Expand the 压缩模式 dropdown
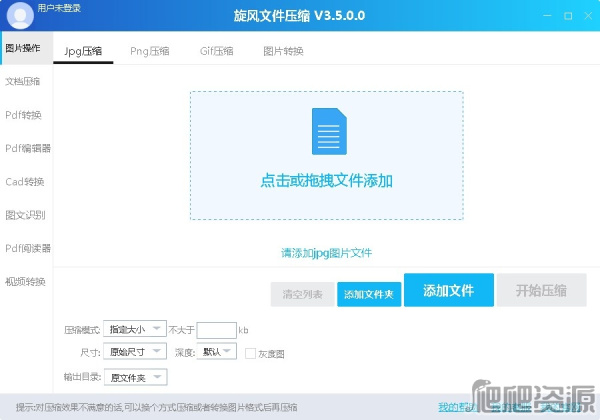Screen dimensions: 600x420 (x=134, y=328)
